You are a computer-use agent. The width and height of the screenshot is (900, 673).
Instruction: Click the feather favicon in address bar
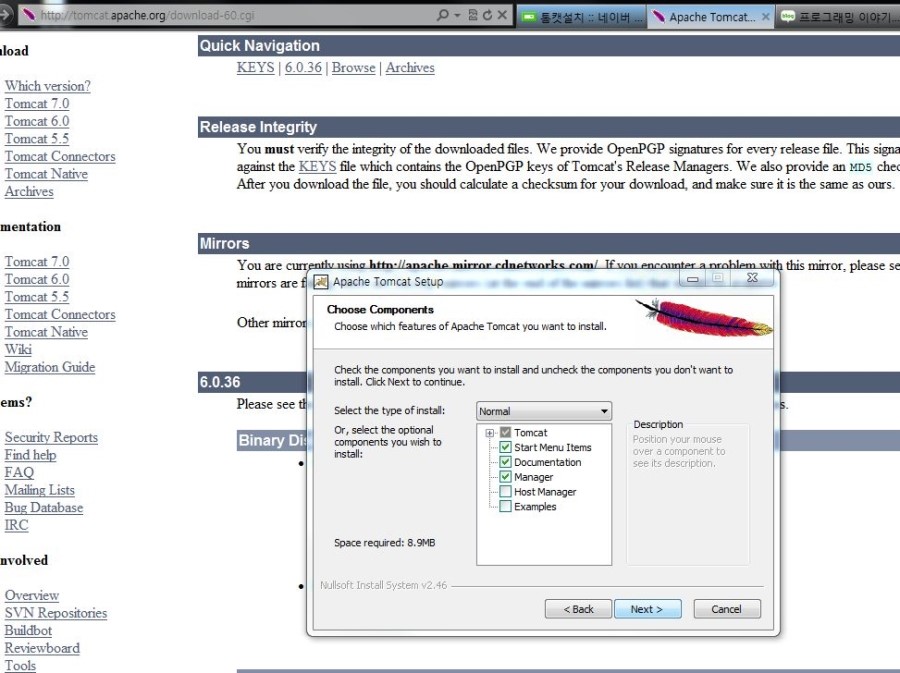pos(28,15)
